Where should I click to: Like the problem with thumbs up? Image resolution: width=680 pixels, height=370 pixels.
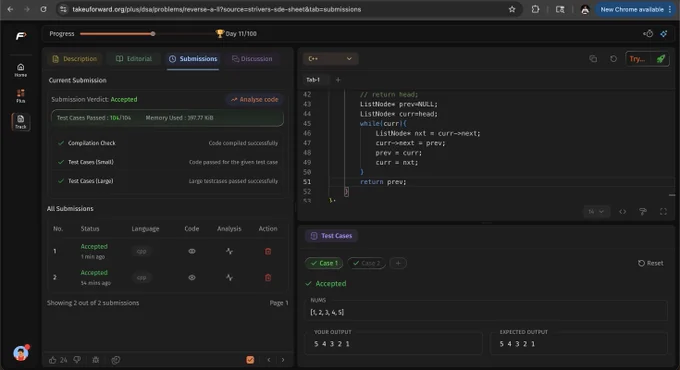pos(52,360)
